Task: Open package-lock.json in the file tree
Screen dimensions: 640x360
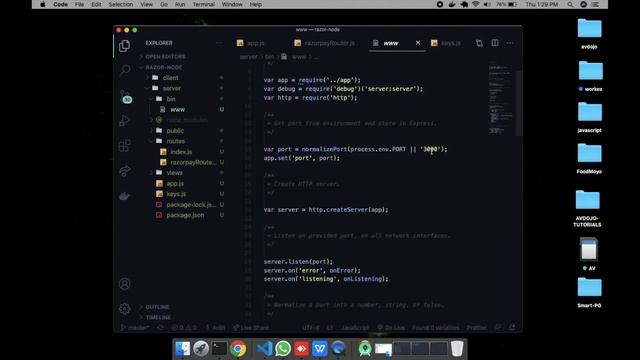Action: click(x=191, y=204)
